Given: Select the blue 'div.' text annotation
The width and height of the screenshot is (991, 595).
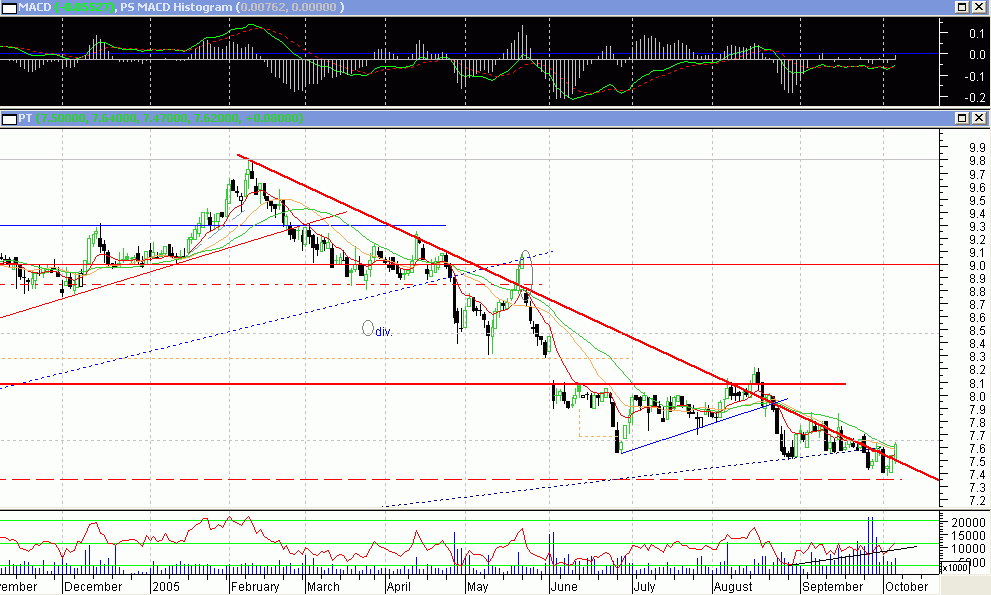Looking at the screenshot, I should point(384,332).
